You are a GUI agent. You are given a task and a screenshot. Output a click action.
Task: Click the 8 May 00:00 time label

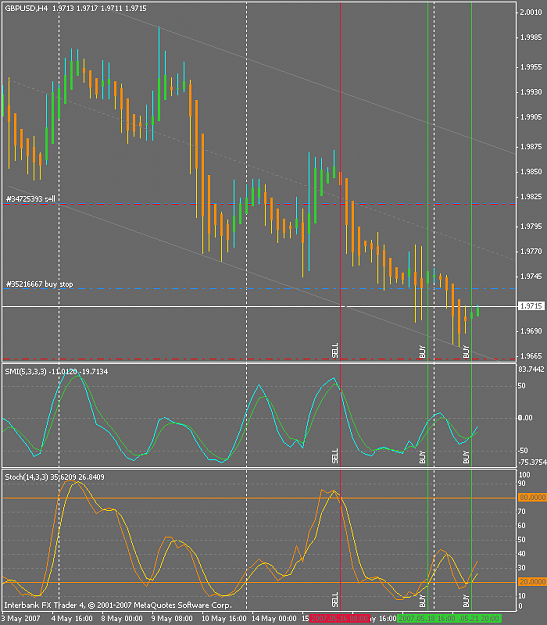click(x=122, y=619)
